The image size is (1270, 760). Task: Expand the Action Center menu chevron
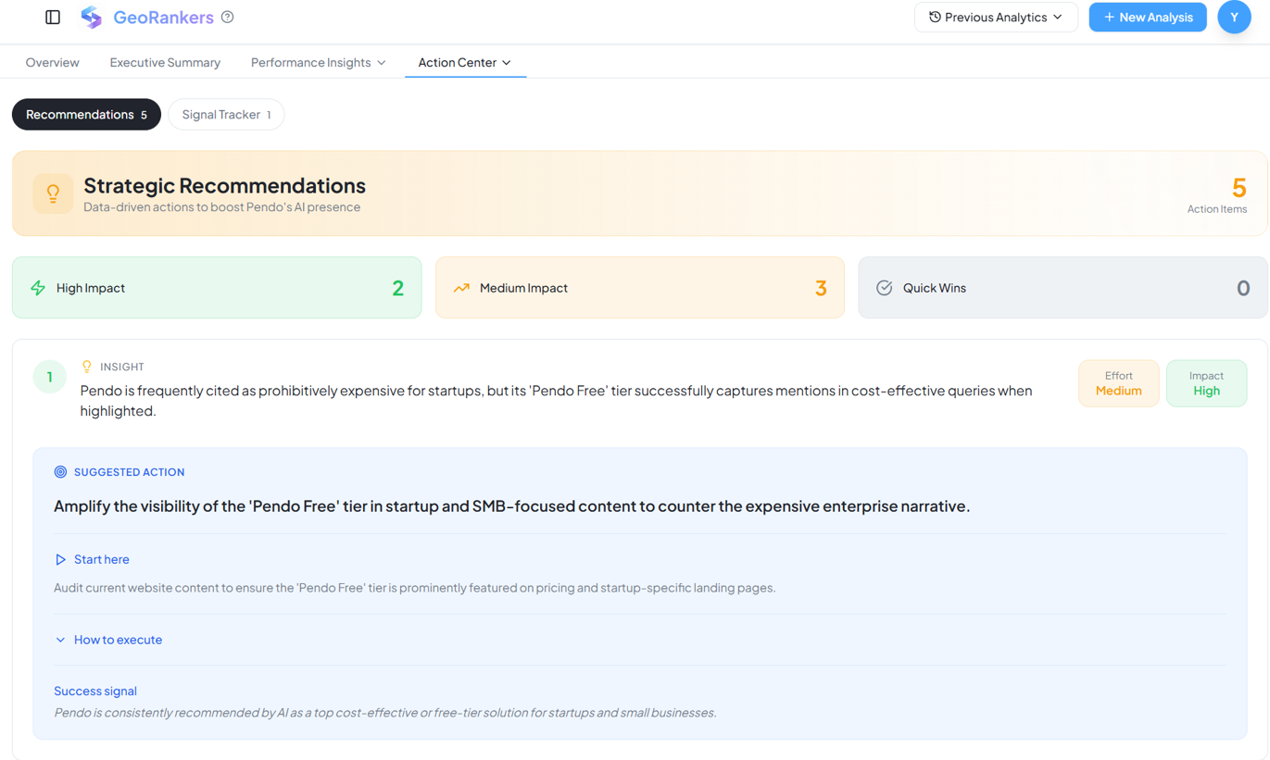pyautogui.click(x=507, y=63)
